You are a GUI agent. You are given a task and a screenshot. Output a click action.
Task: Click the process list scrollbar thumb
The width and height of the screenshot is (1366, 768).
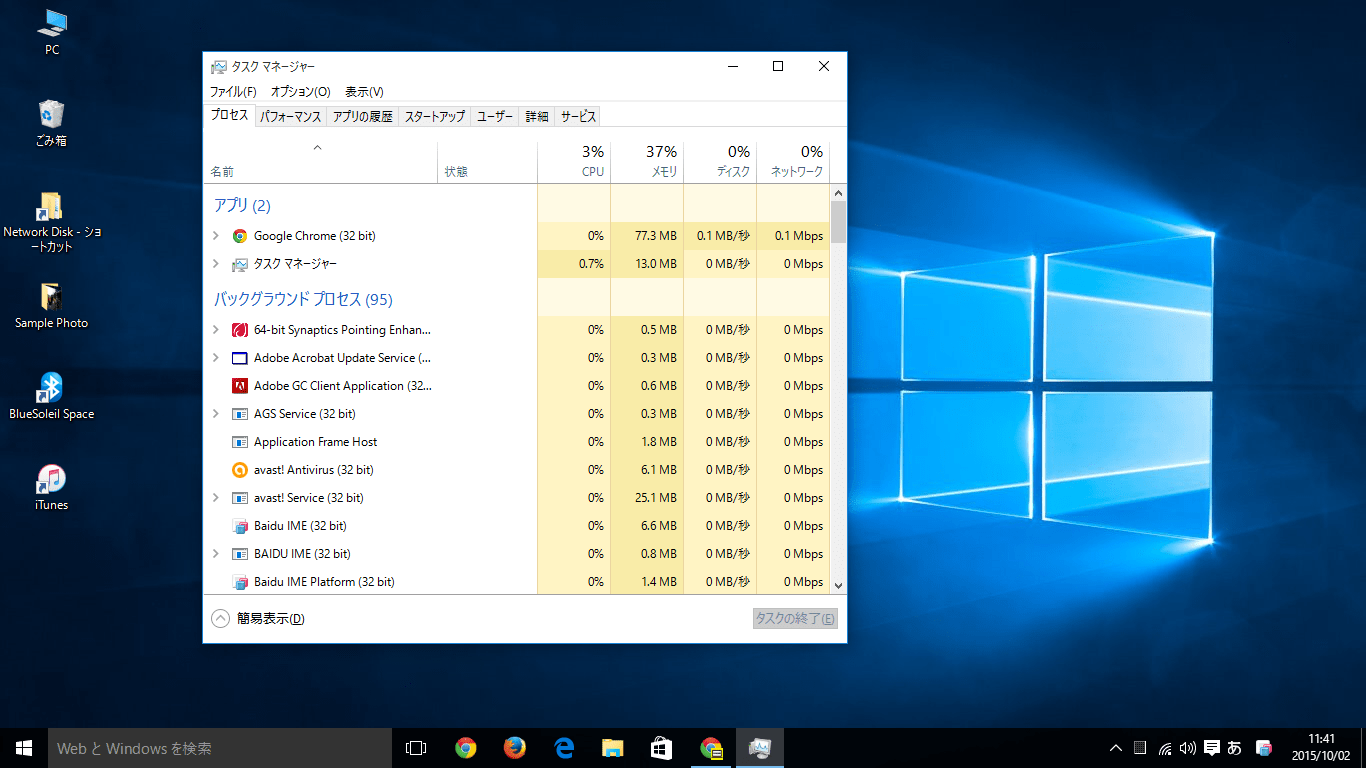point(838,221)
